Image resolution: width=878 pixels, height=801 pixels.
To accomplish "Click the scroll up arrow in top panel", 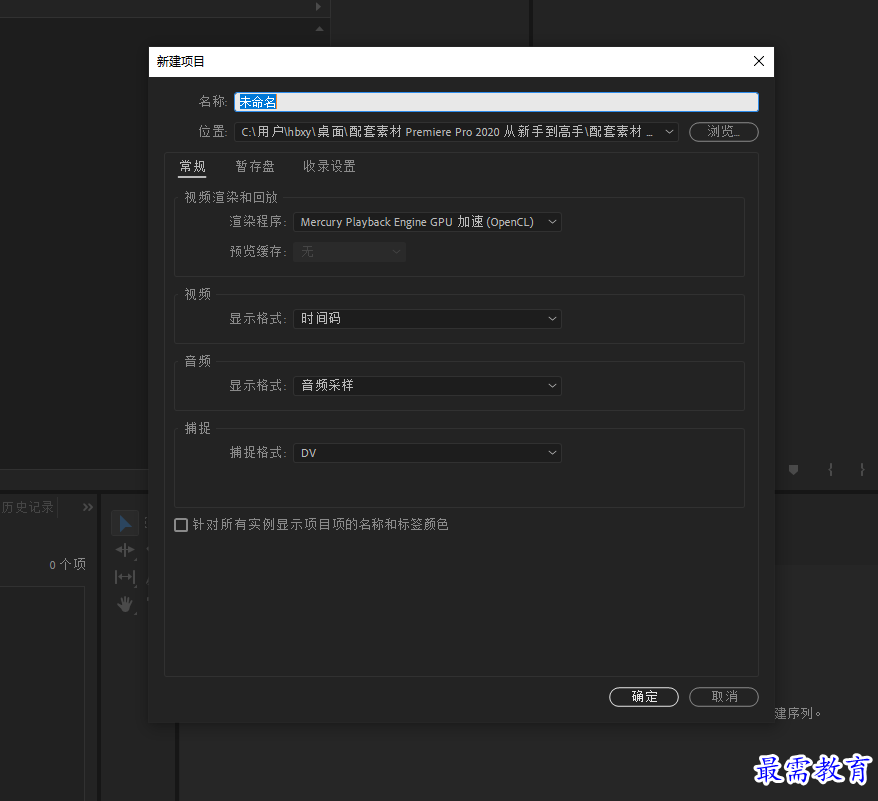I will (319, 29).
